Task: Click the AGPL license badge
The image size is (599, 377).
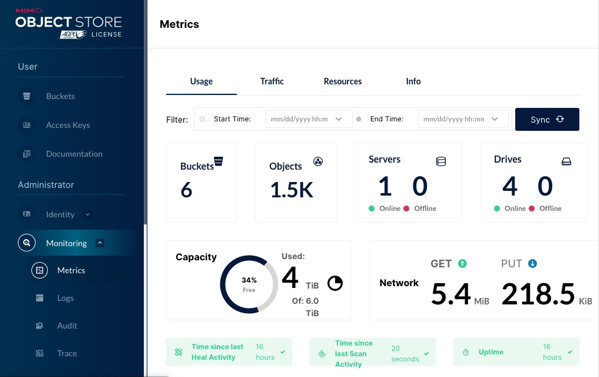Action: (x=73, y=34)
